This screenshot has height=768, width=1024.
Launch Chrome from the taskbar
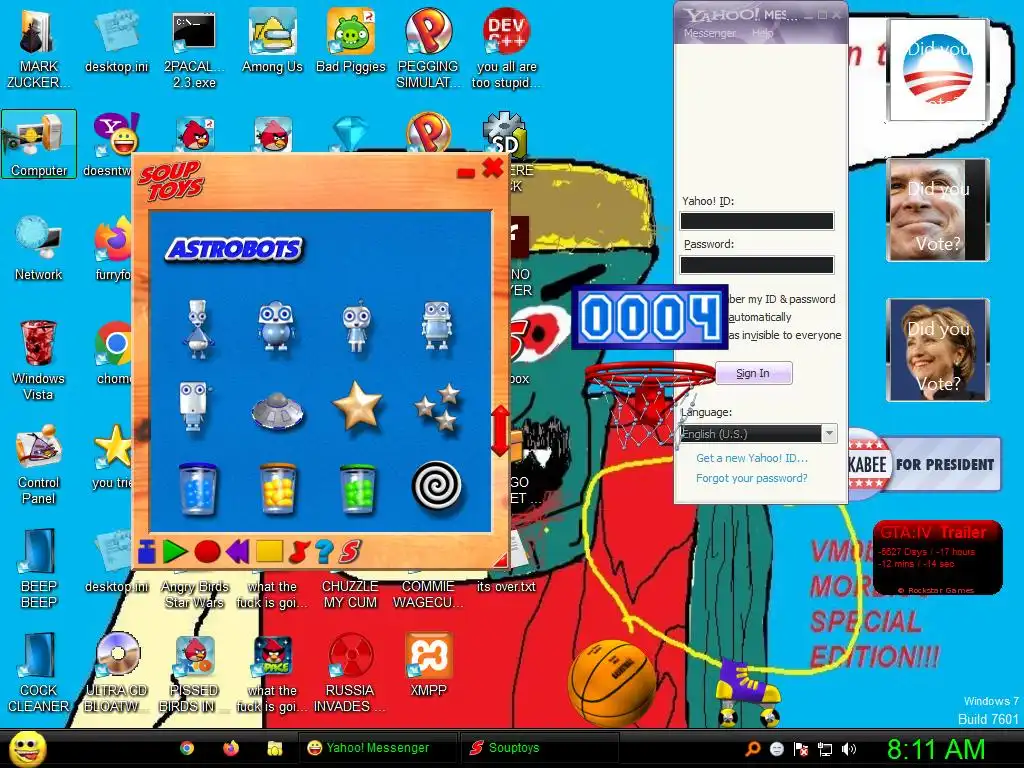(x=187, y=748)
